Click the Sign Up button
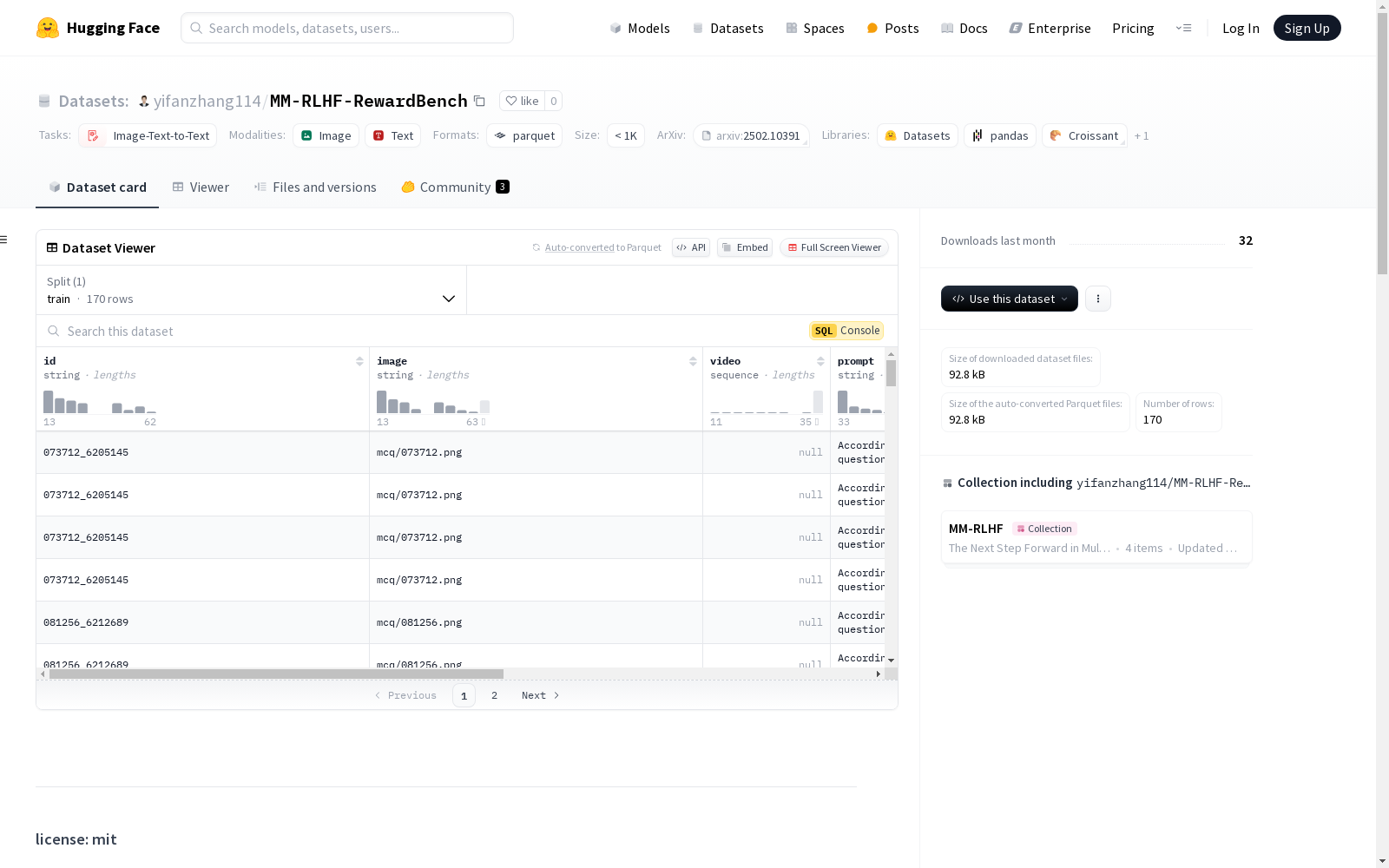The width and height of the screenshot is (1389, 868). coord(1307,28)
